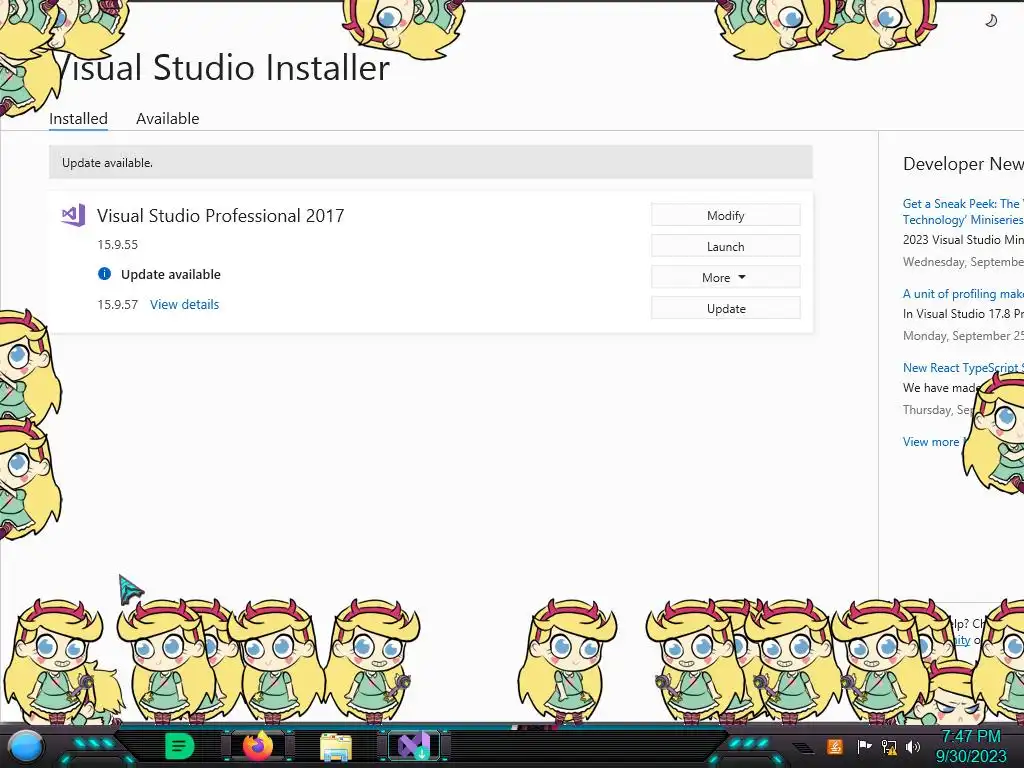Open the More dropdown menu
Viewport: 1024px width, 768px height.
[x=726, y=278]
